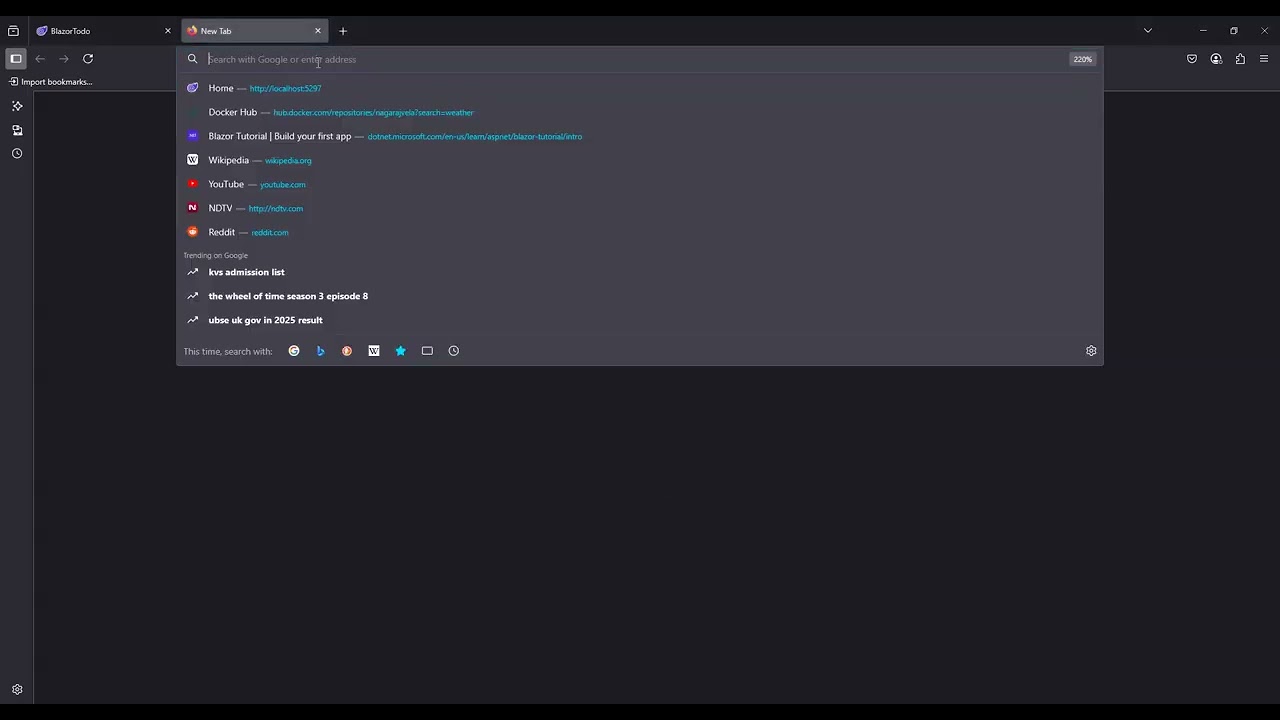Close the New Tab tab

click(x=318, y=31)
